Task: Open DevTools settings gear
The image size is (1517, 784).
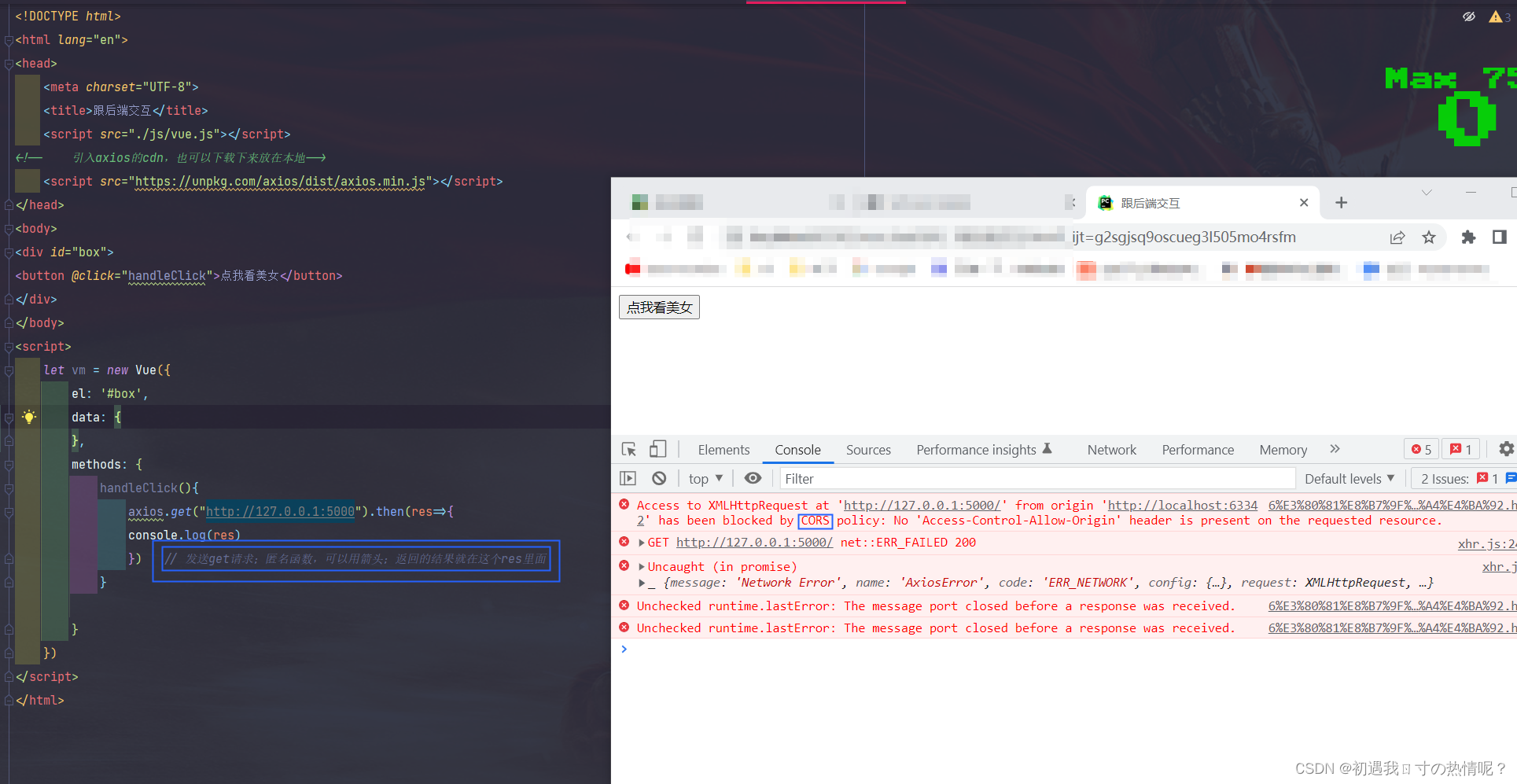Action: click(1506, 449)
